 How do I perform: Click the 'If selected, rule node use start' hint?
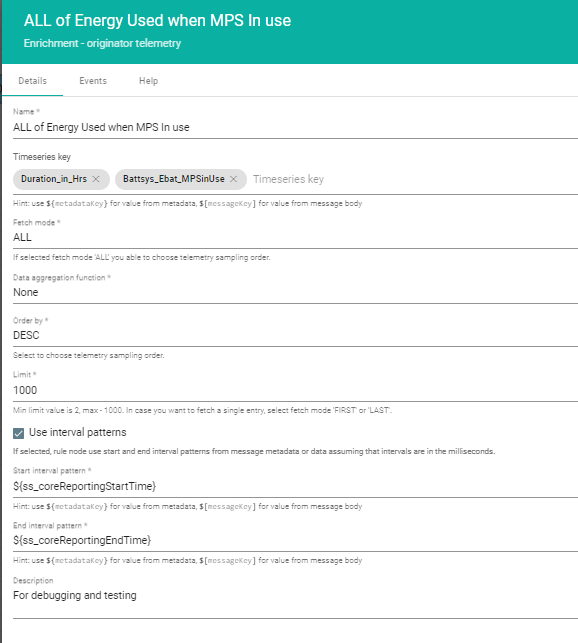(x=254, y=451)
